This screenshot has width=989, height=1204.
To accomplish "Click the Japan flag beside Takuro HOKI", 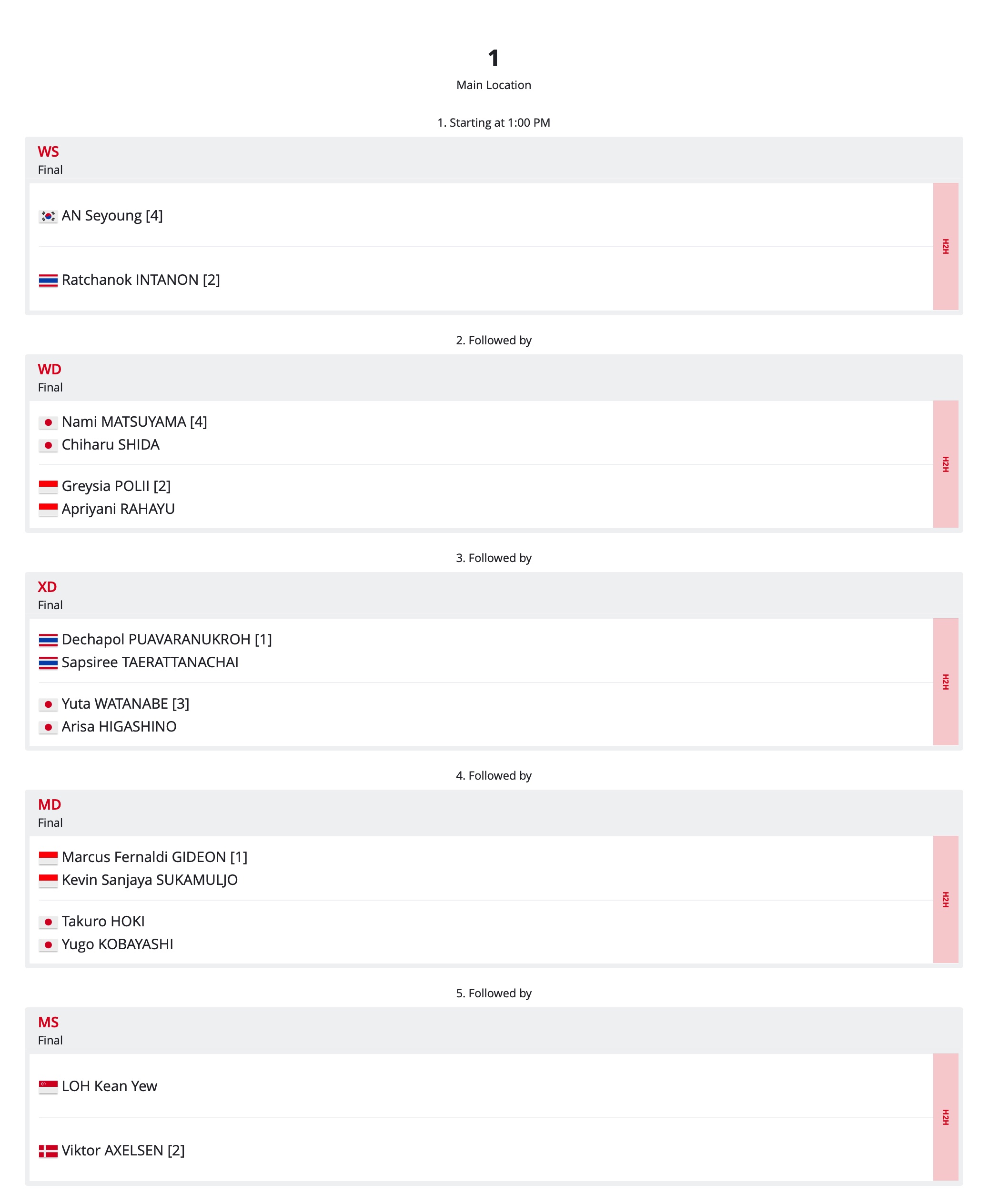I will point(48,922).
